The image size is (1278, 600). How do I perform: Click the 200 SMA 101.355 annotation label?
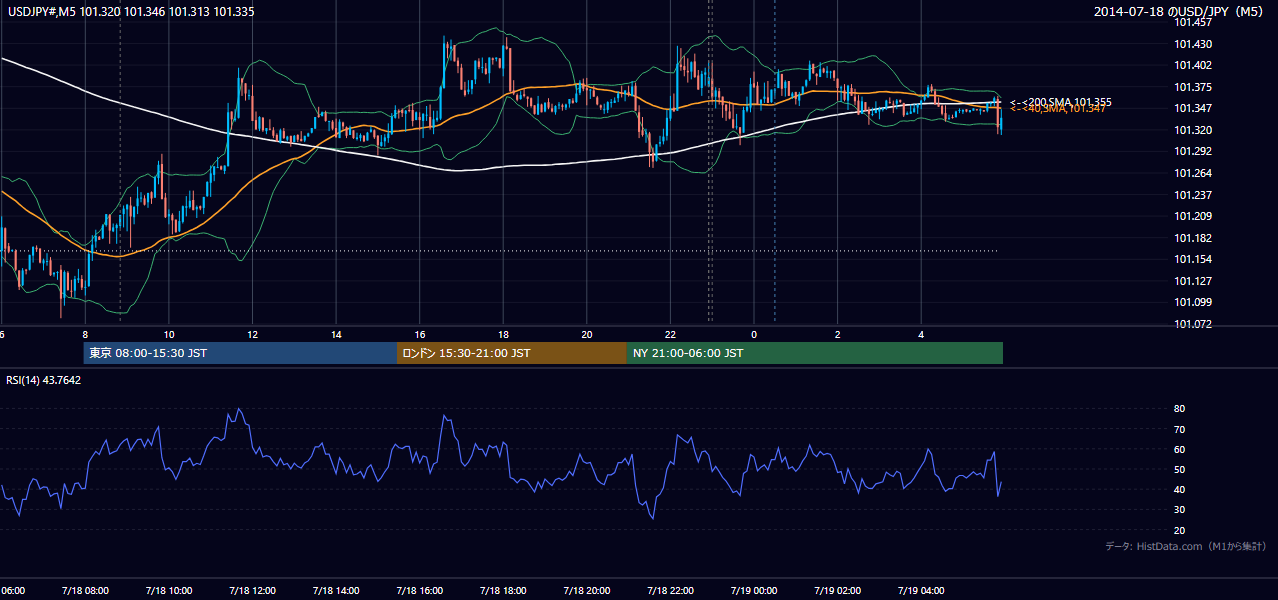(1060, 102)
